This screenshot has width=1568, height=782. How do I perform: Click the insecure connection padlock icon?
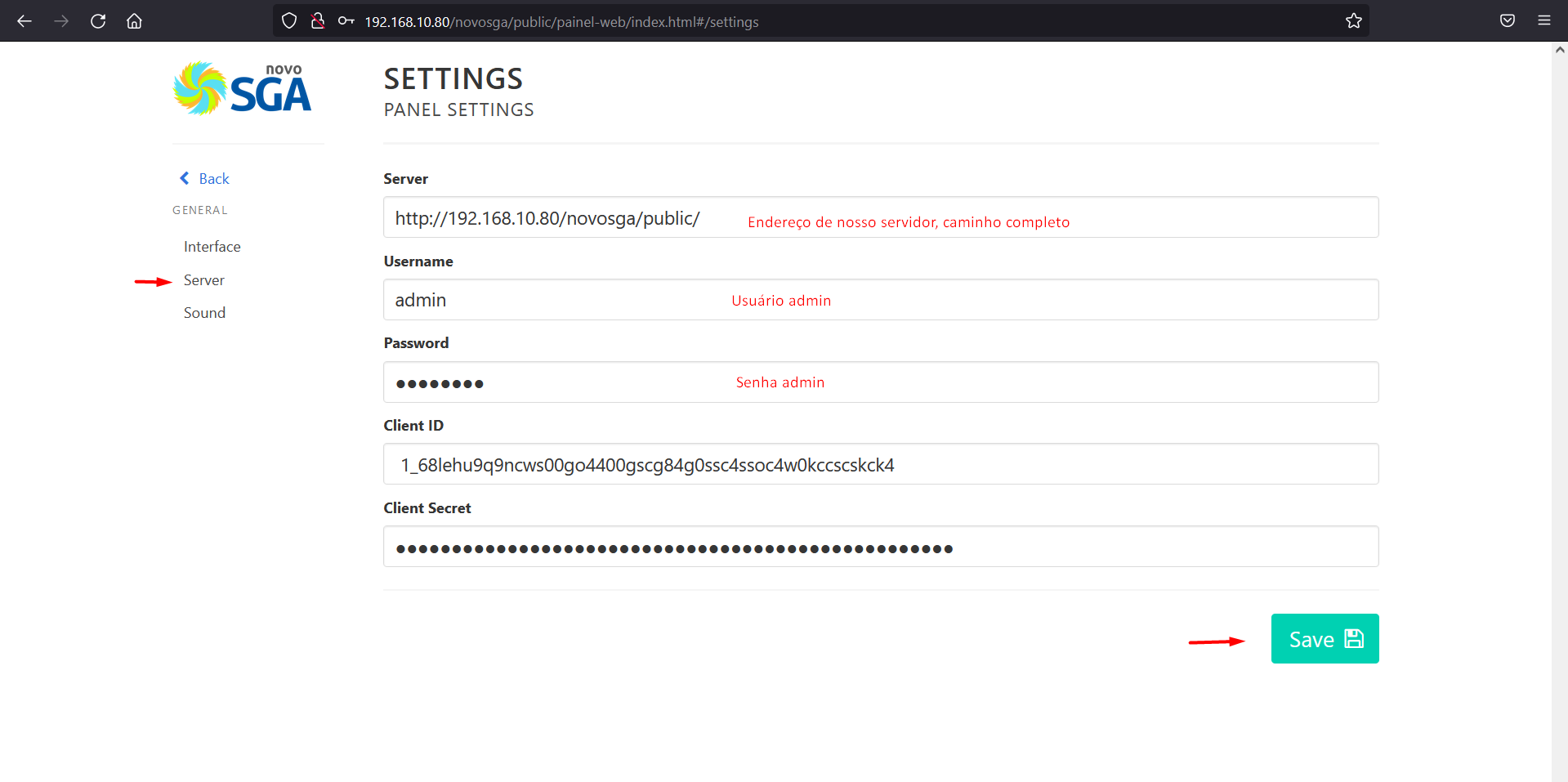coord(318,21)
